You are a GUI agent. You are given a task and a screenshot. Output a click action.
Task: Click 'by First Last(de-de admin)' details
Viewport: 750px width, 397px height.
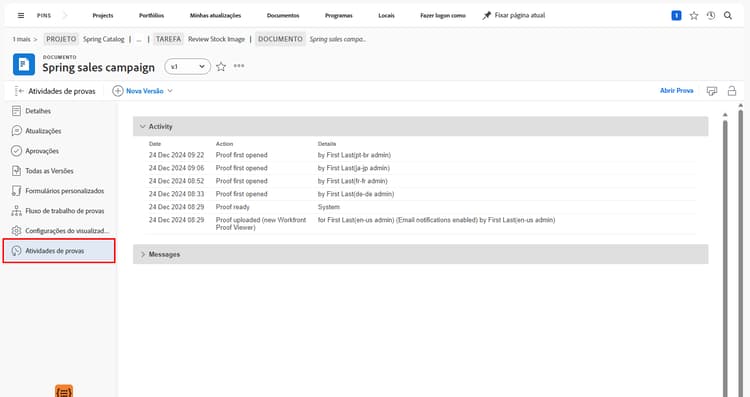[356, 194]
